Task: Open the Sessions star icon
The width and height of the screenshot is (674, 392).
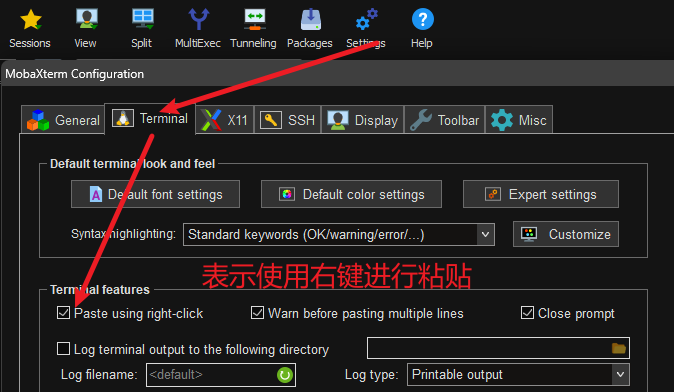Action: pyautogui.click(x=30, y=20)
